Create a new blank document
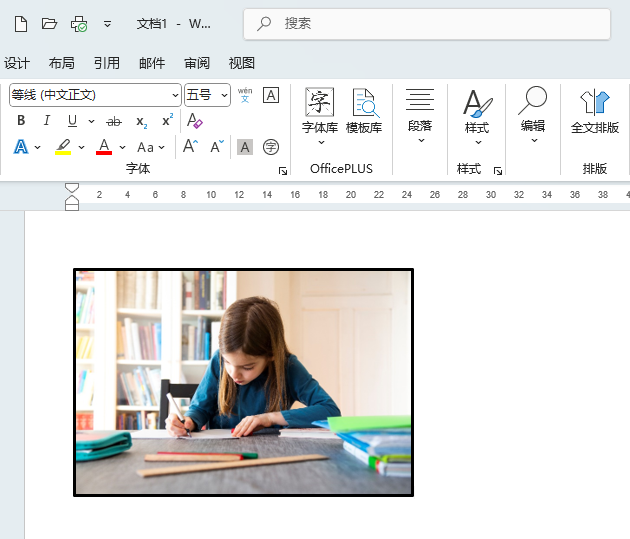 21,24
